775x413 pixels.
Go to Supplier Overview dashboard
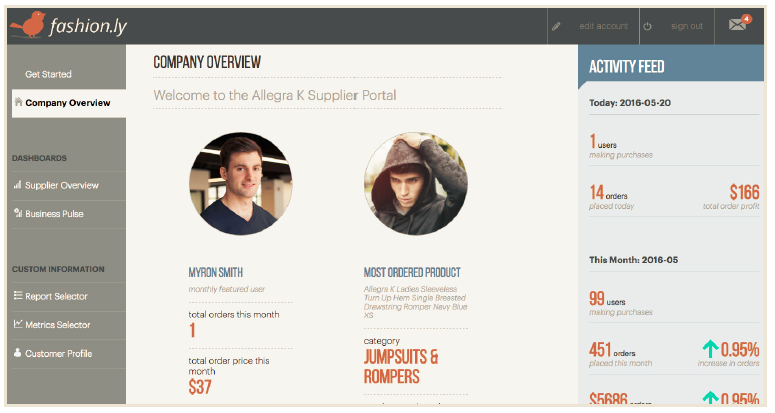point(62,185)
